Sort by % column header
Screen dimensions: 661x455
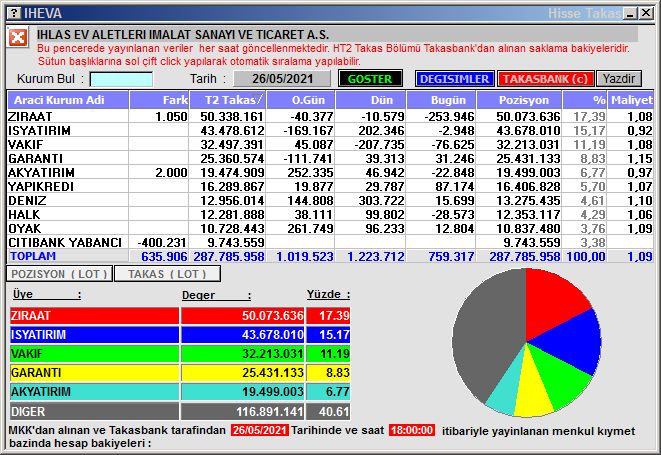[x=585, y=100]
